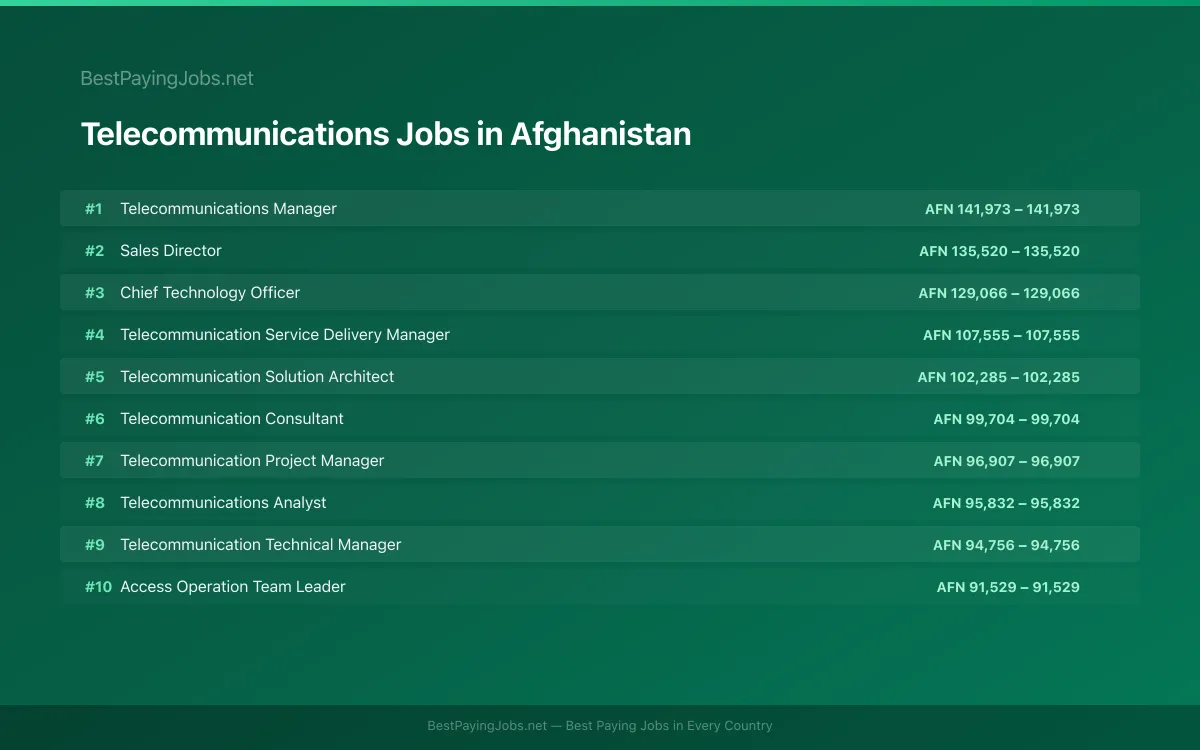Image resolution: width=1200 pixels, height=750 pixels.
Task: Click salary AFN 102,285 – 102,285
Action: coord(999,377)
